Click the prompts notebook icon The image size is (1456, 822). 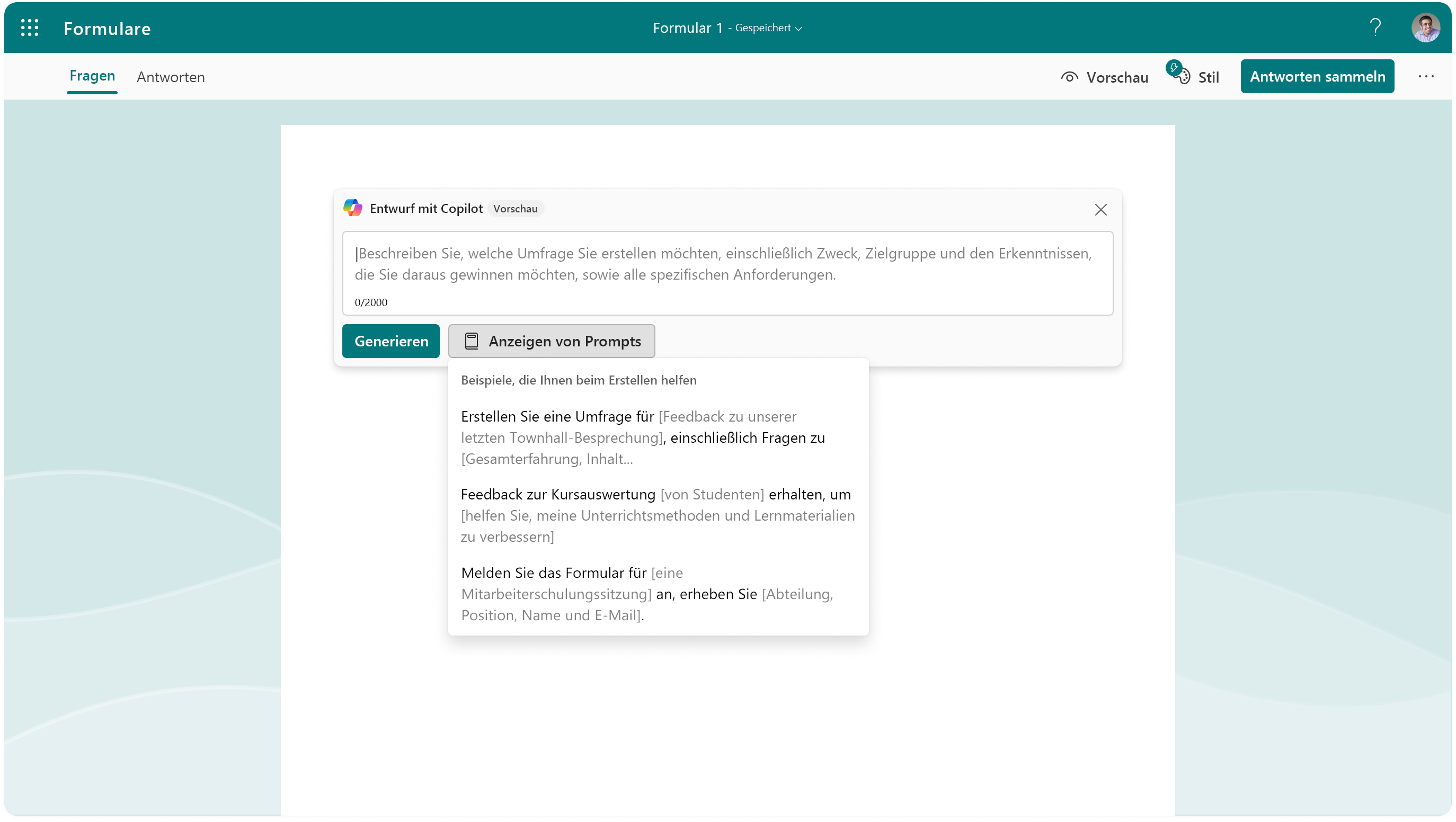click(472, 341)
